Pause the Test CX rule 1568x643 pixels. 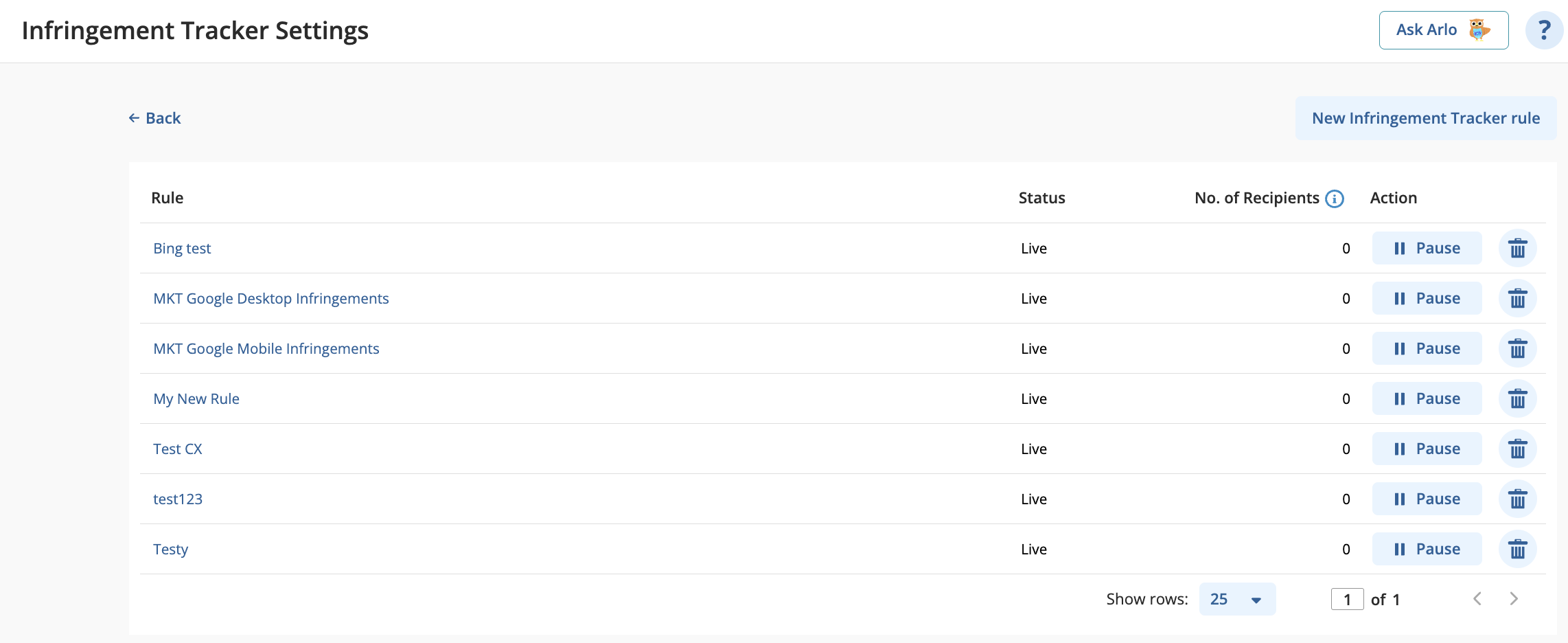(1427, 449)
